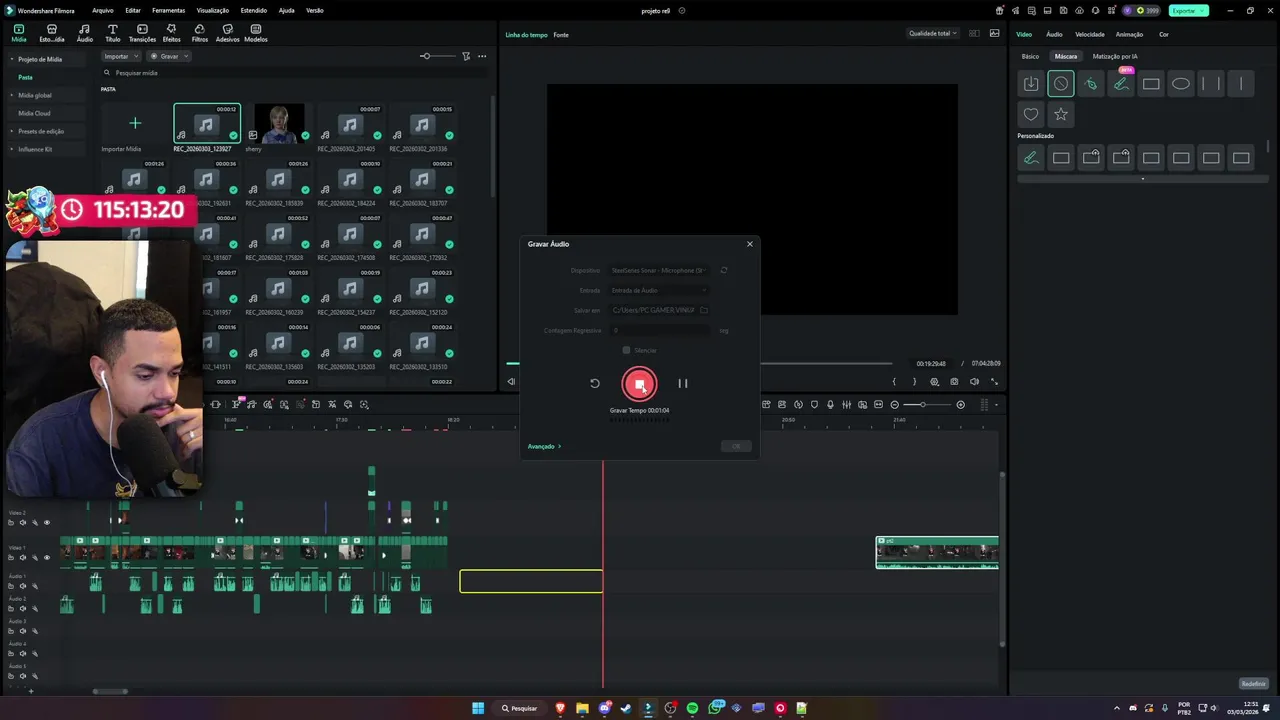Refresh the recording device list

point(723,270)
